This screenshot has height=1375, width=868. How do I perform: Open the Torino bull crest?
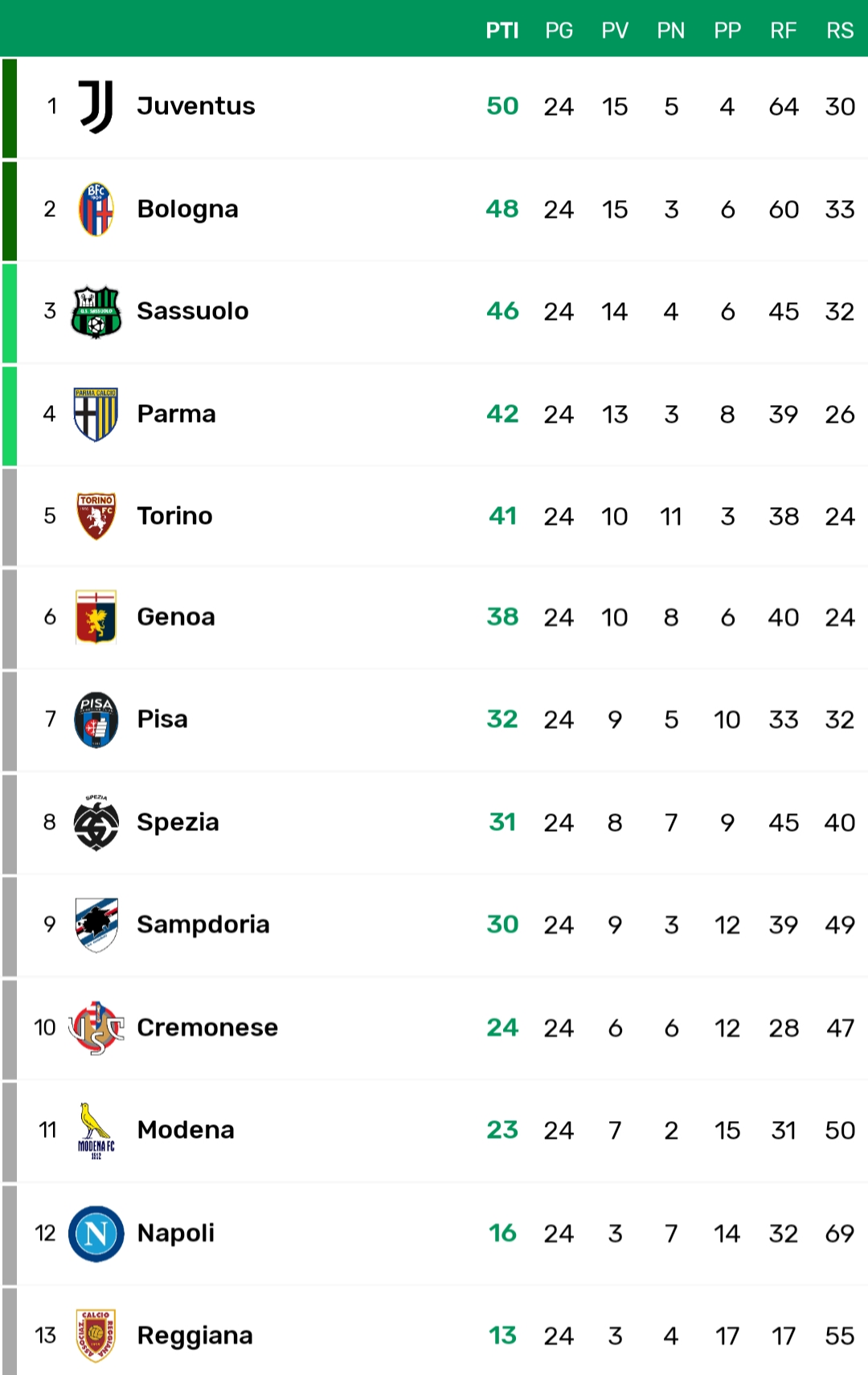pos(96,516)
